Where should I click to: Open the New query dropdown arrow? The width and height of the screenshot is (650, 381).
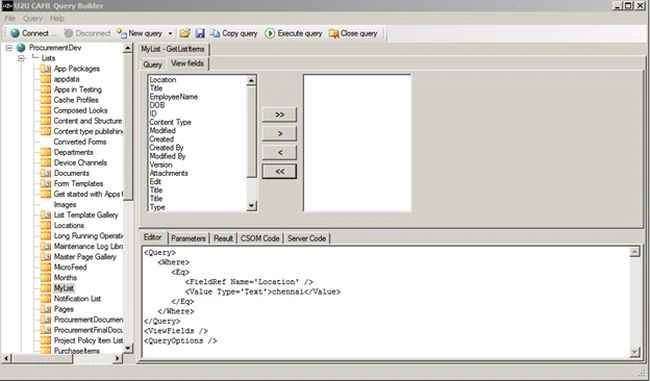(x=170, y=34)
